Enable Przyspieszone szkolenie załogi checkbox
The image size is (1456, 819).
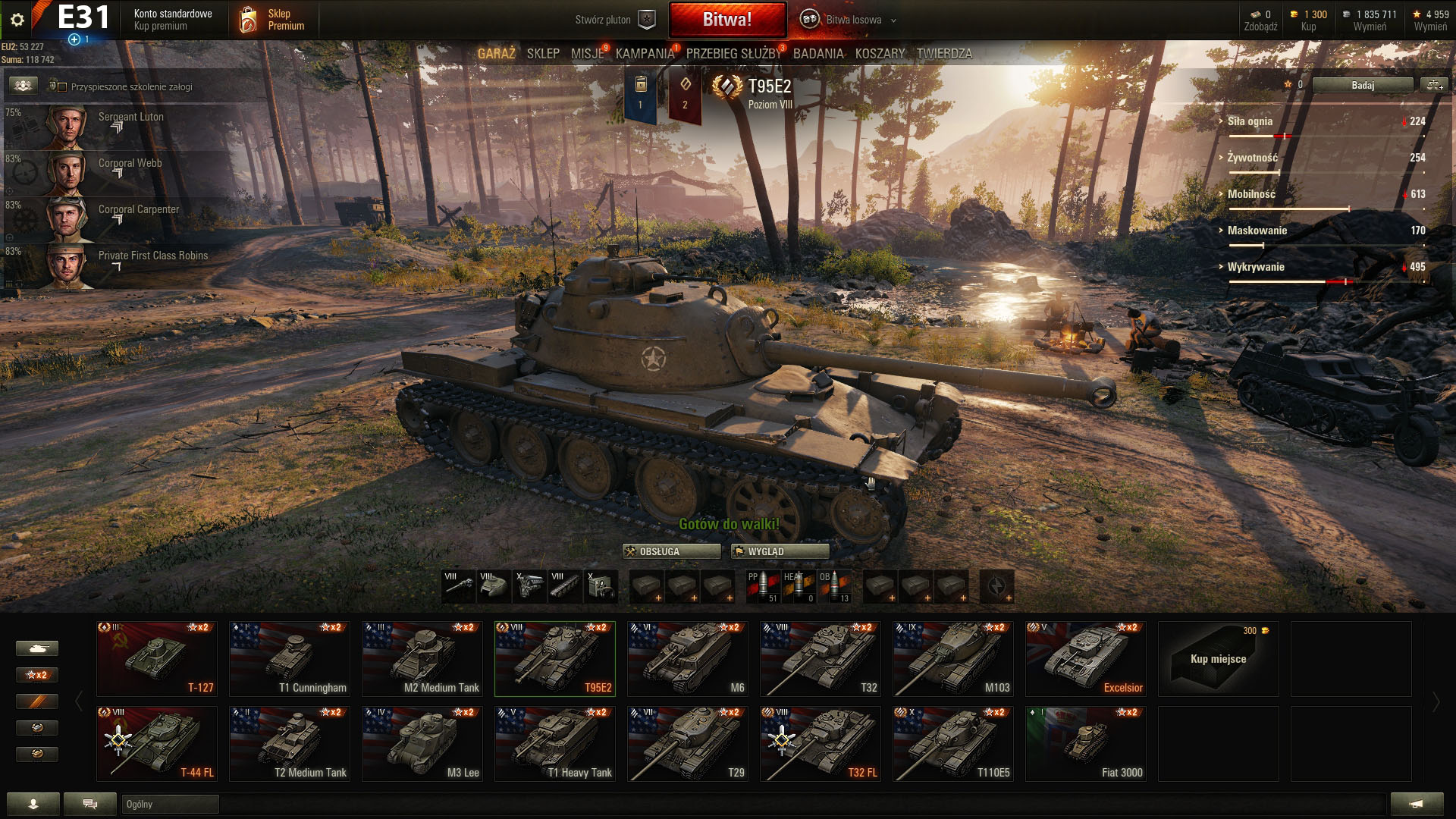point(62,86)
